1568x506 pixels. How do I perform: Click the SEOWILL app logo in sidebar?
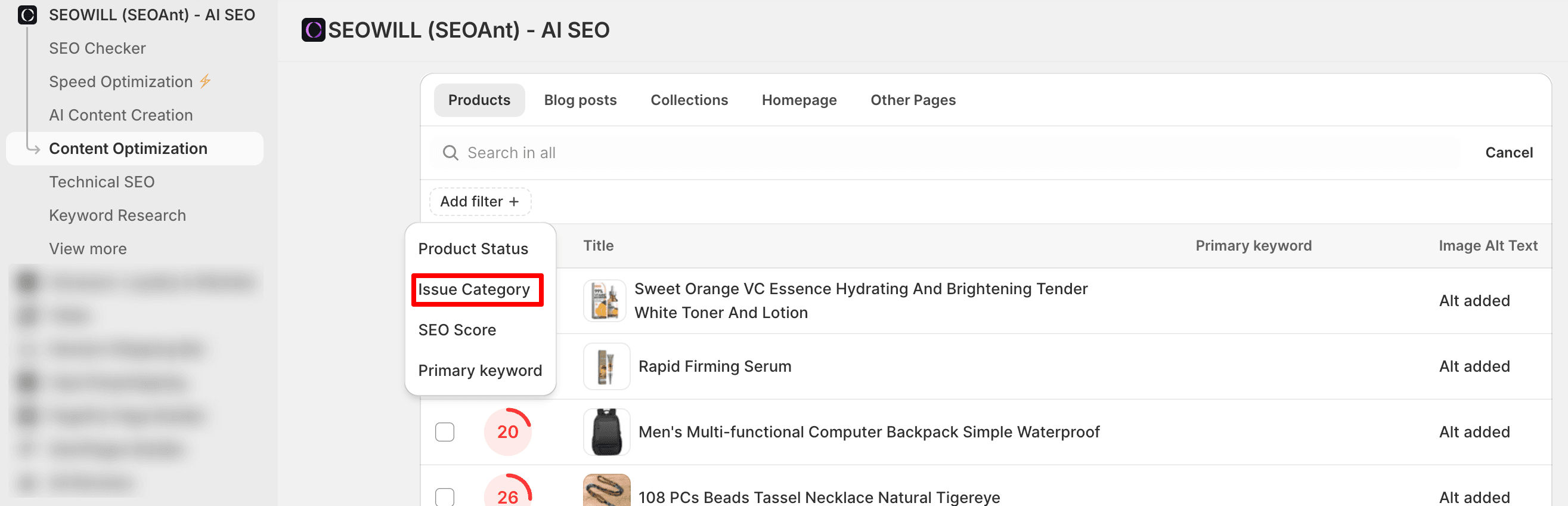point(27,14)
